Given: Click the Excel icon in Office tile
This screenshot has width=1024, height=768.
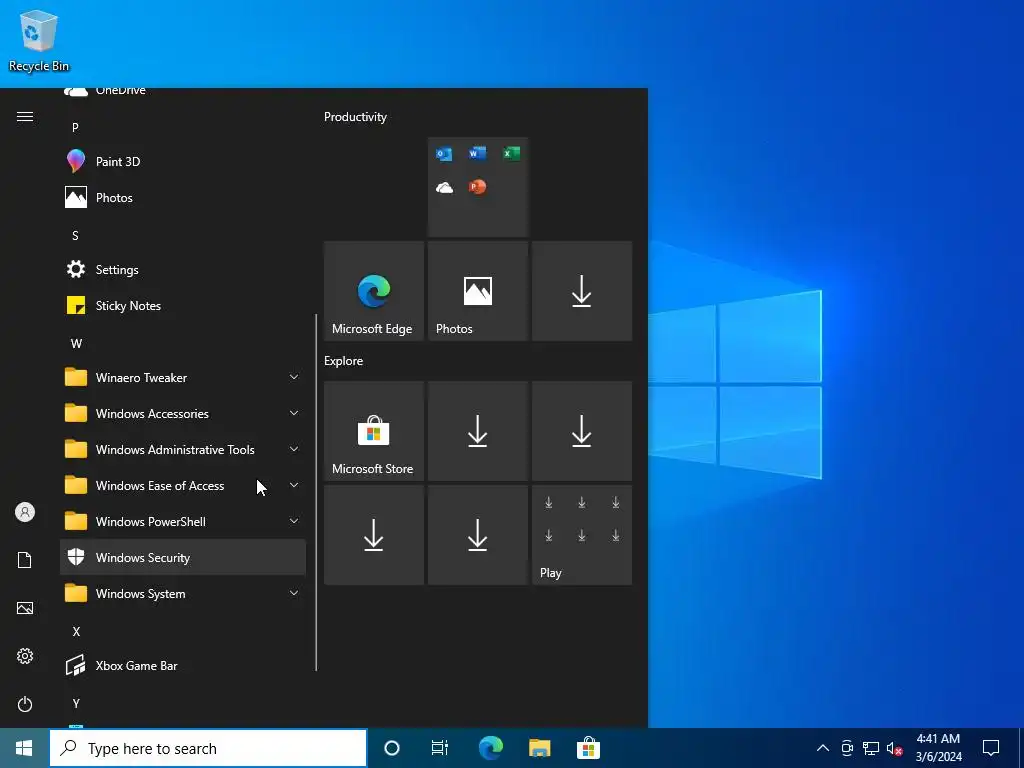Looking at the screenshot, I should (x=511, y=153).
